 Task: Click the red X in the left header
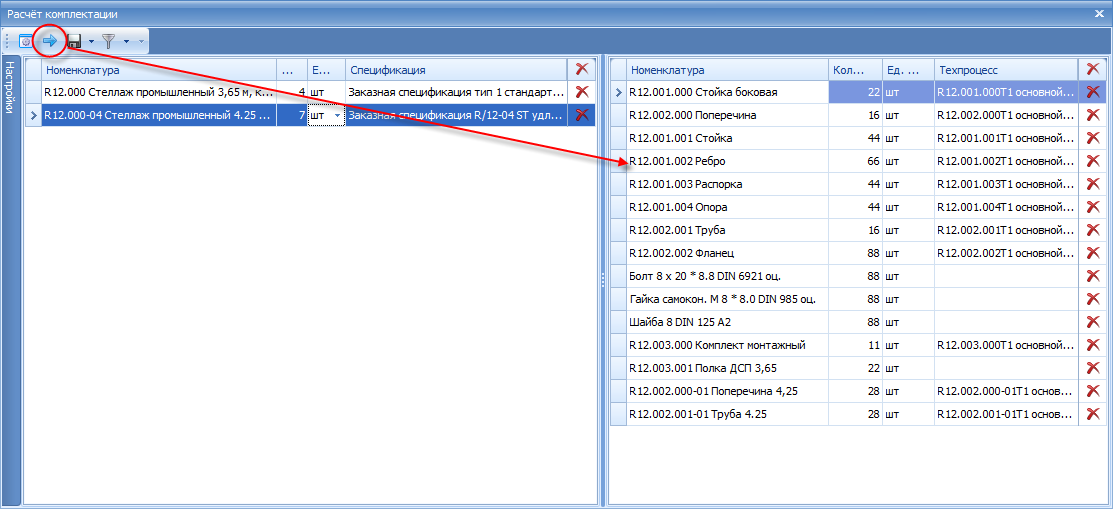582,69
